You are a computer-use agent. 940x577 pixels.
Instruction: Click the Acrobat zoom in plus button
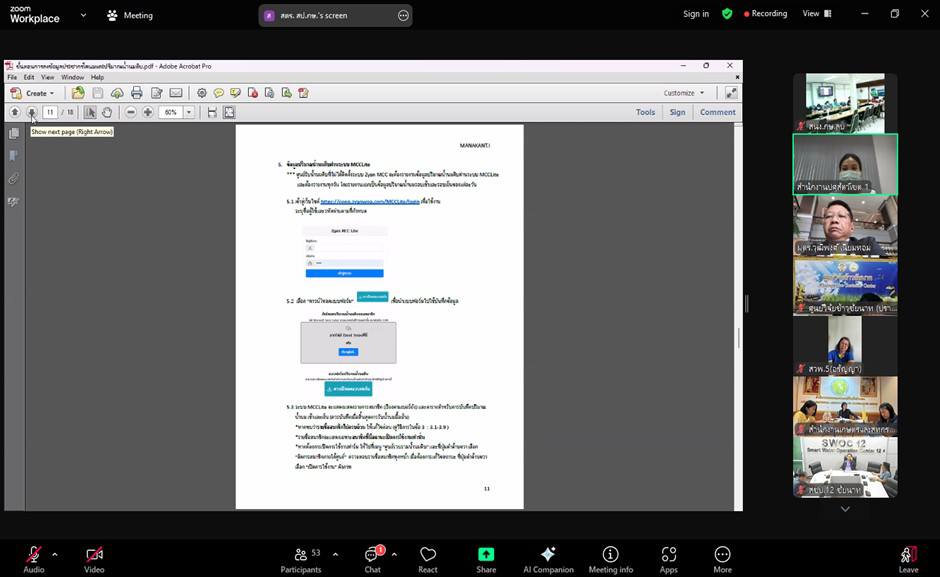[x=148, y=112]
